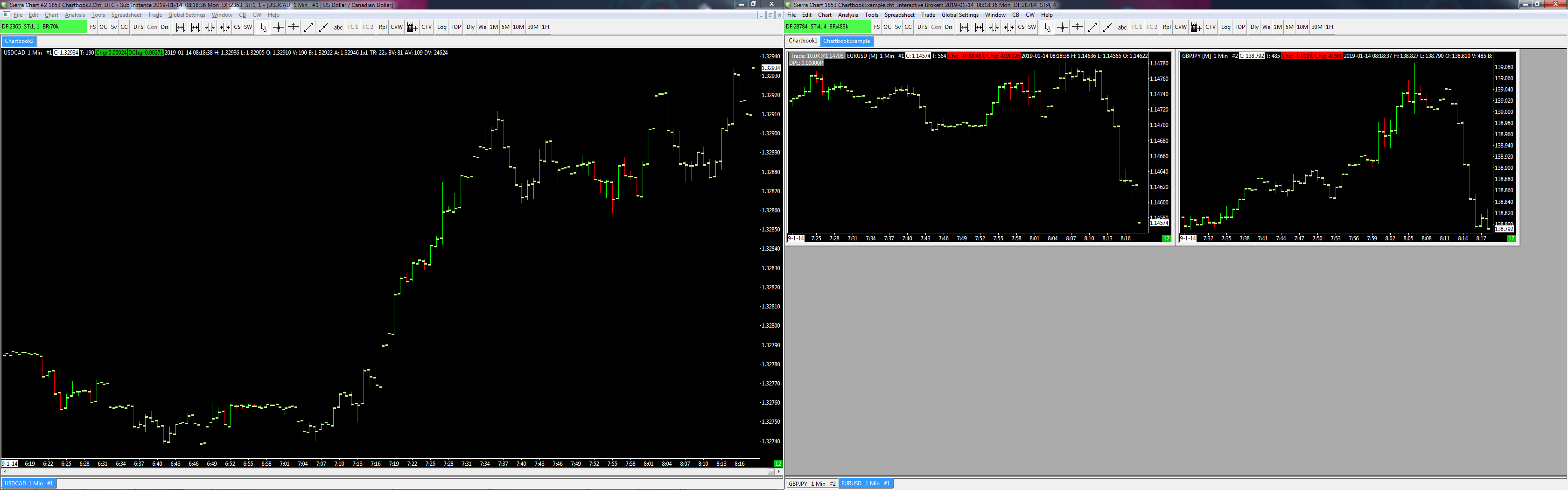Click the OC button in left window toolbar
The width and height of the screenshot is (1568, 490).
tap(104, 27)
